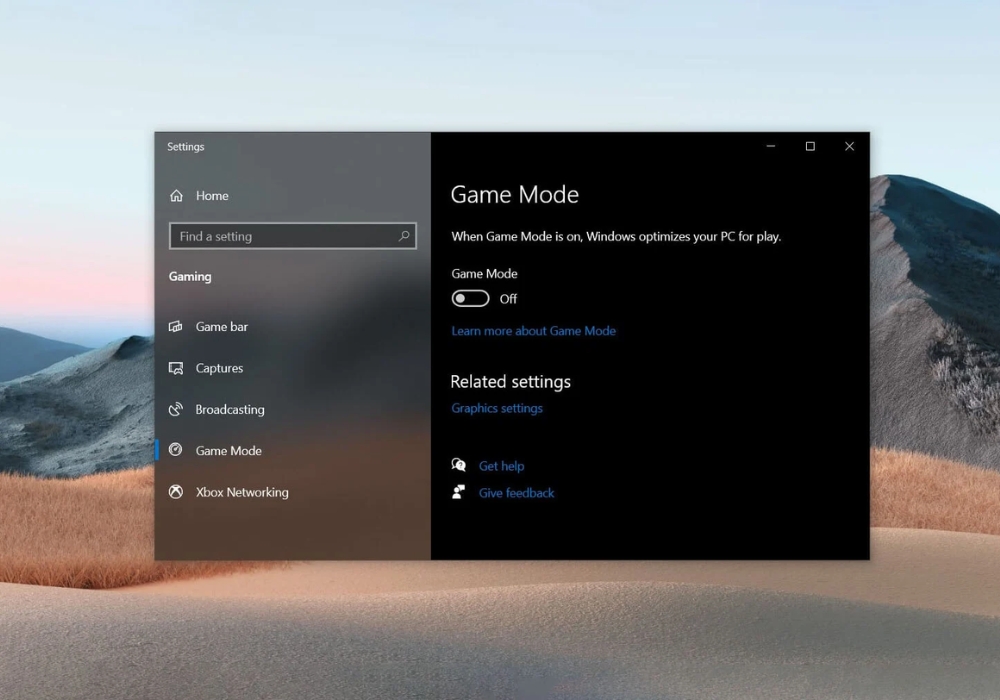This screenshot has width=1000, height=700.
Task: Click the Give feedback person icon
Action: (x=459, y=492)
